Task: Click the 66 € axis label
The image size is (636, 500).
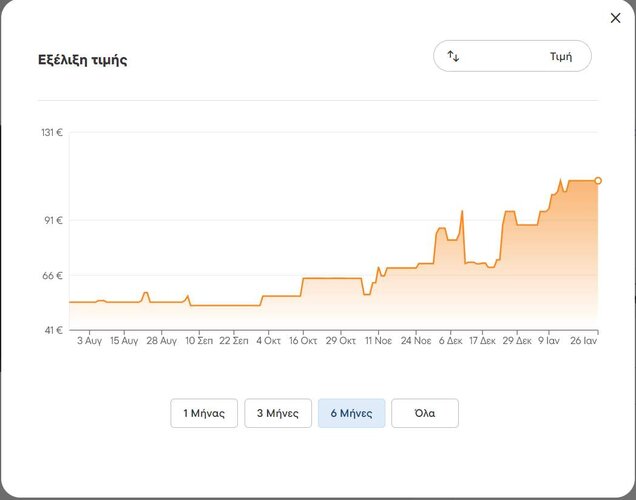Action: (52, 275)
